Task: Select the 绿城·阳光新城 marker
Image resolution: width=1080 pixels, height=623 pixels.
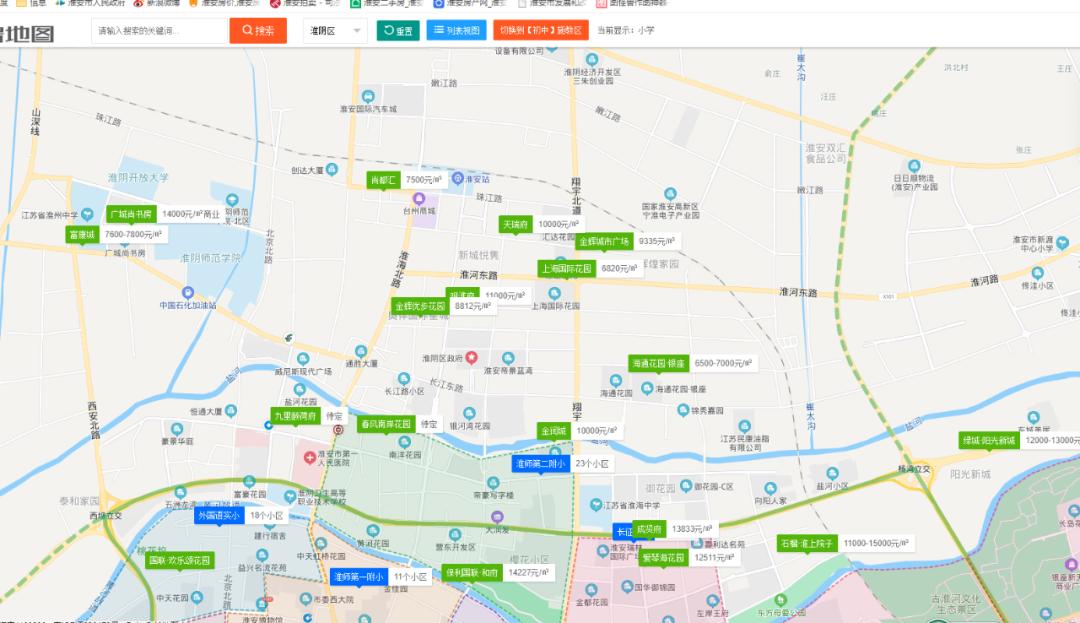Action: [x=990, y=440]
